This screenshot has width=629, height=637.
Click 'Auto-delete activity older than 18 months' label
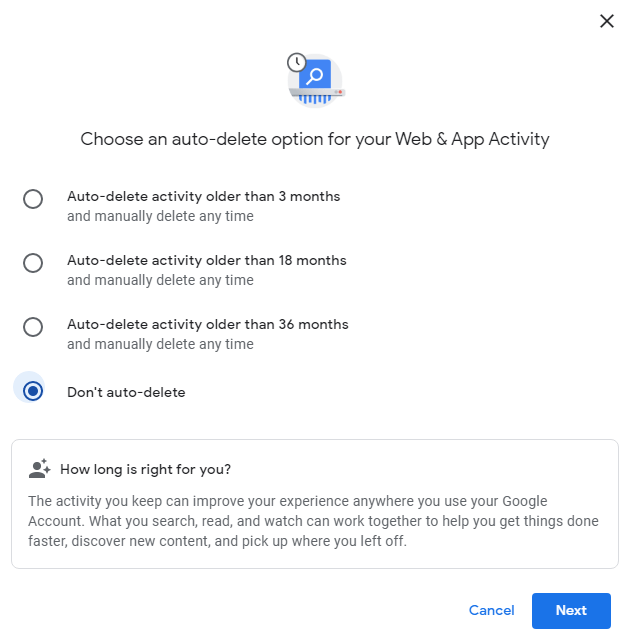pyautogui.click(x=207, y=260)
